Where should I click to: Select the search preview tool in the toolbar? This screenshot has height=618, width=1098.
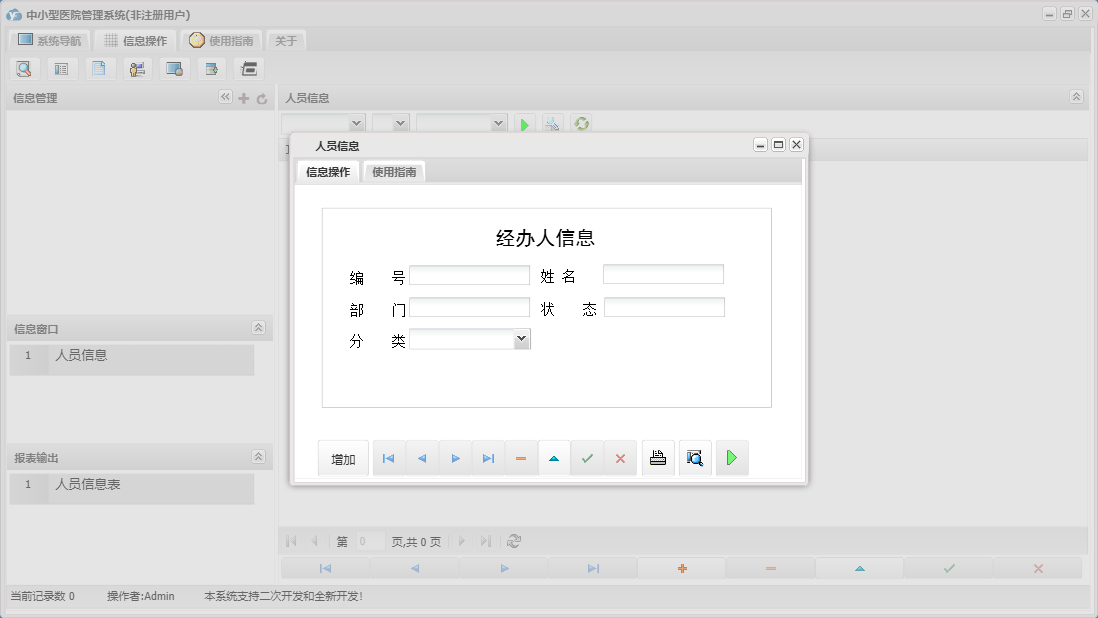[24, 68]
